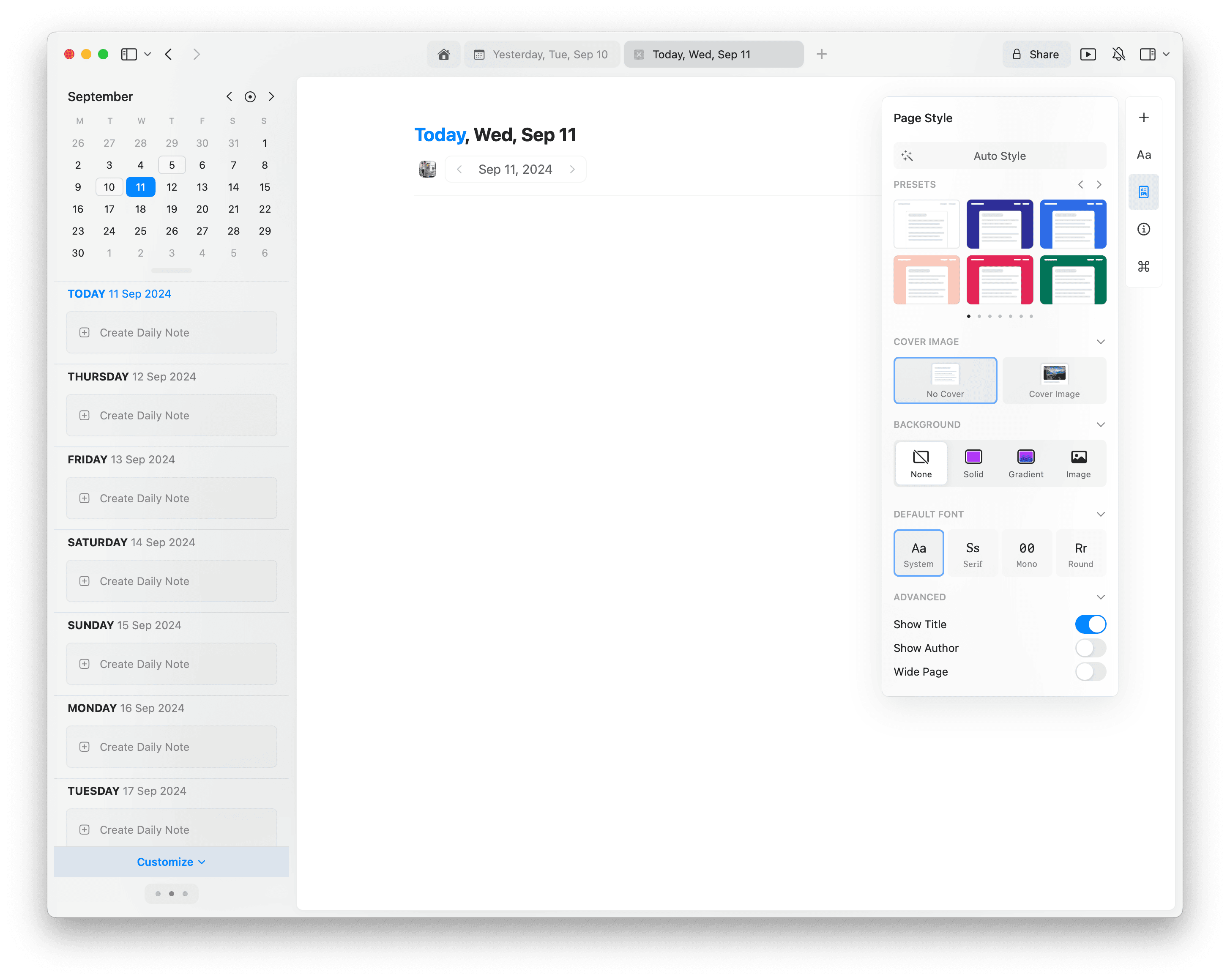Disable the Show Title toggle

tap(1090, 624)
